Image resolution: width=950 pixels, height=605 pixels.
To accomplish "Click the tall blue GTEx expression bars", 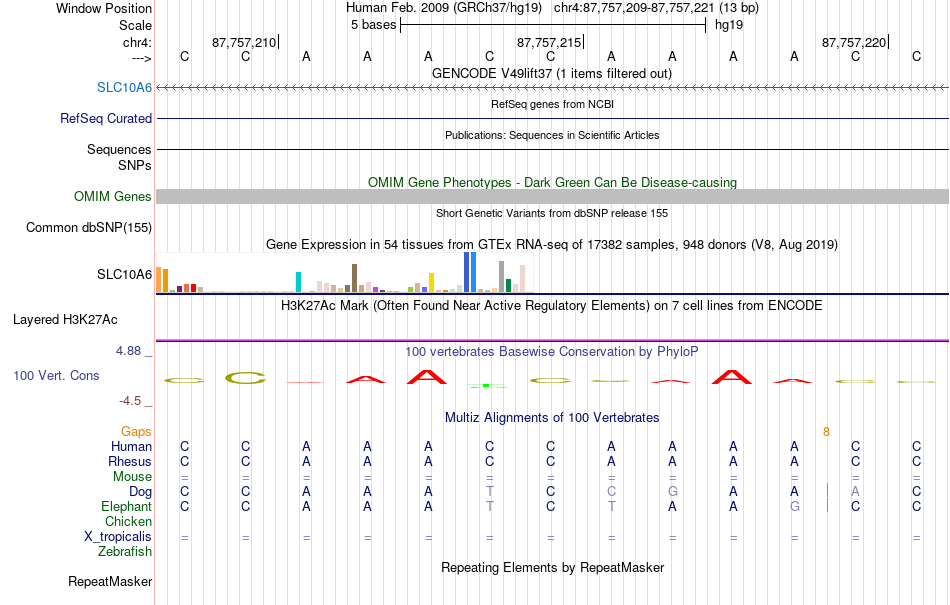I will point(470,273).
